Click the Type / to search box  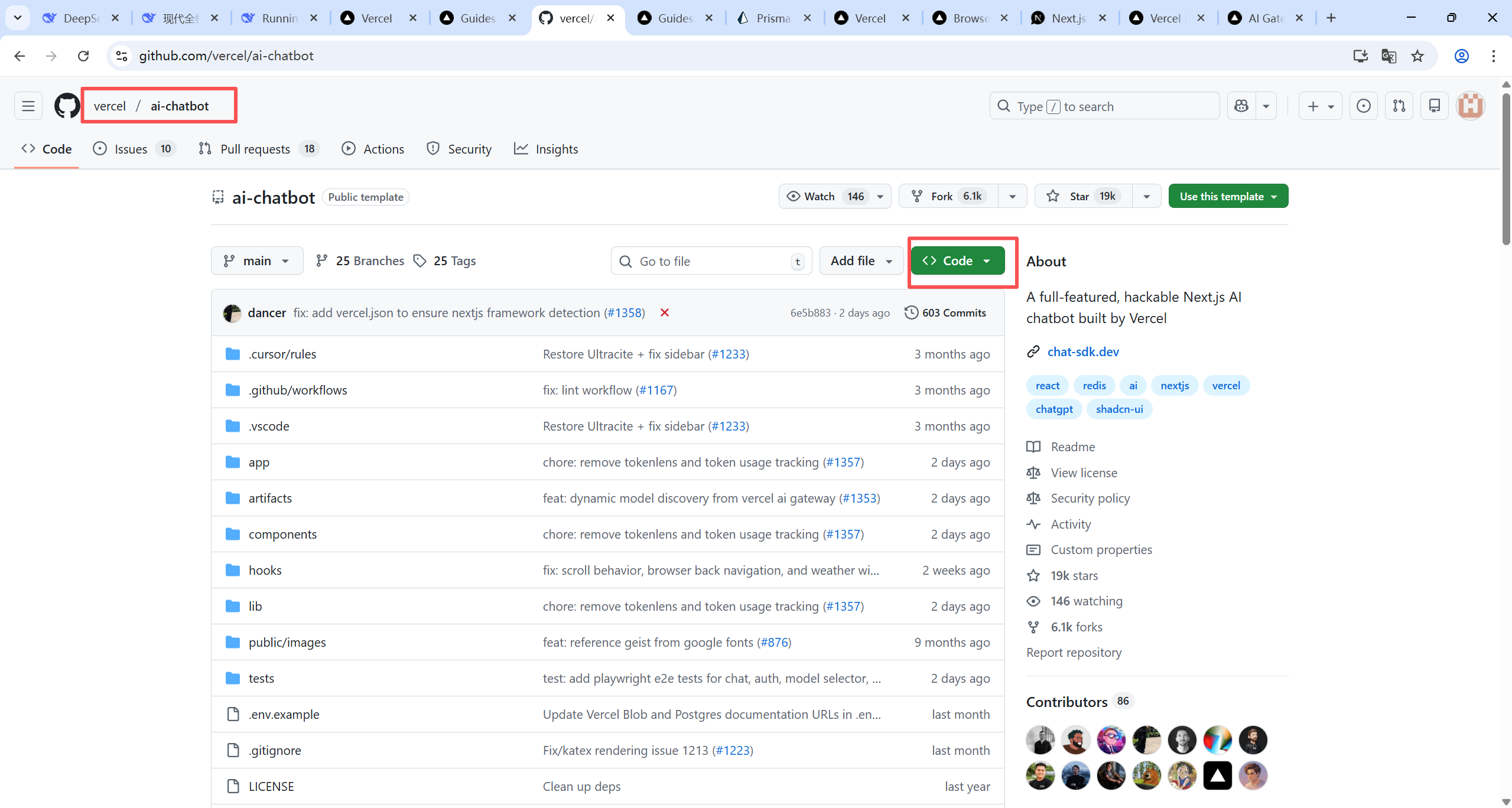[1104, 106]
